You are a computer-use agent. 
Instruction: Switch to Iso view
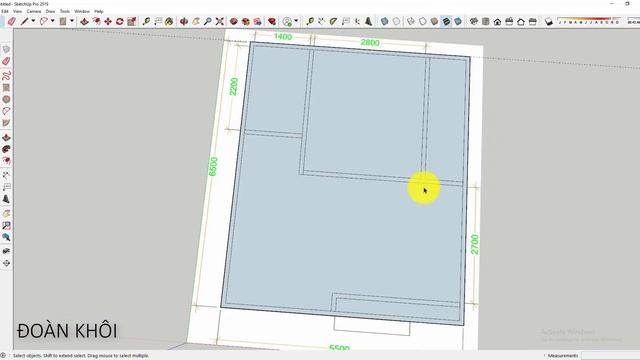(473, 21)
